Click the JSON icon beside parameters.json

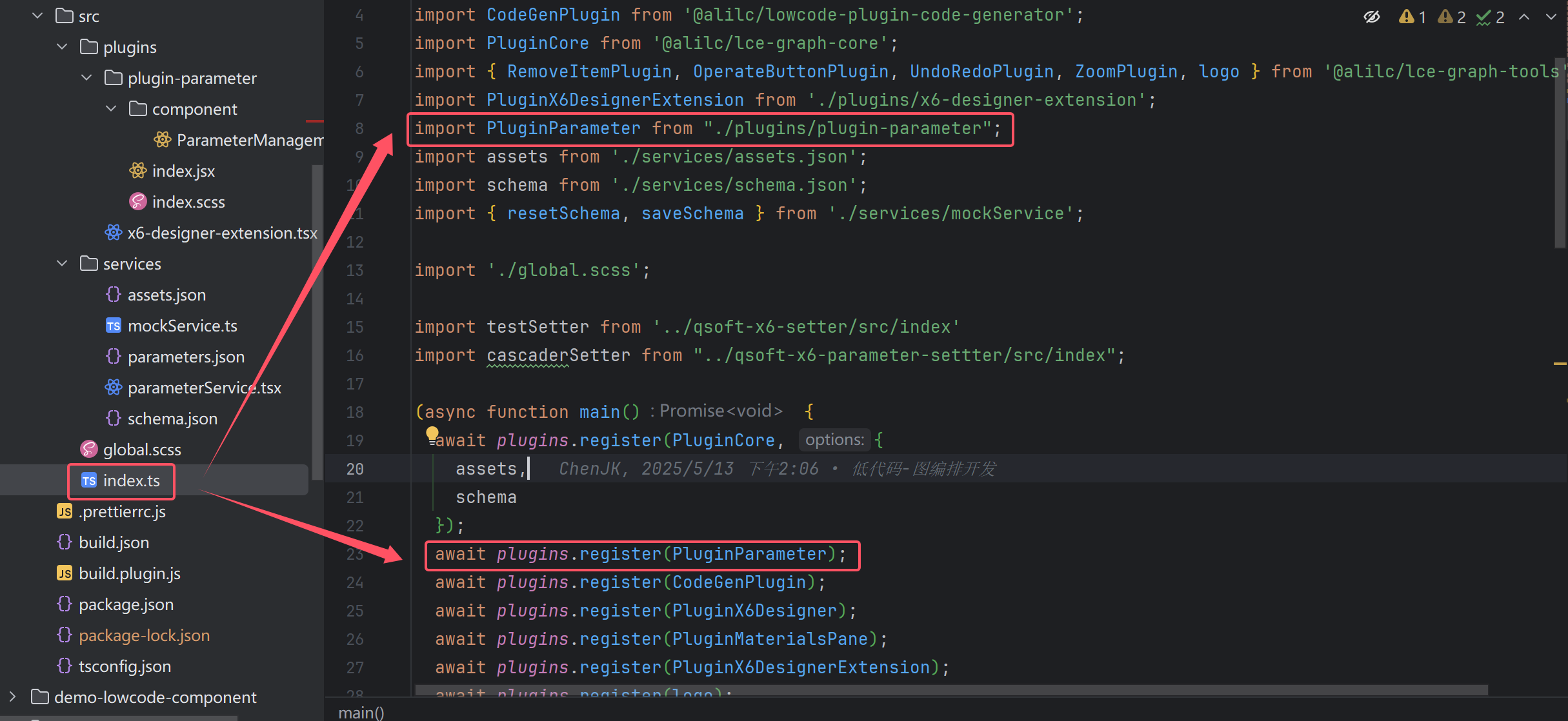click(114, 356)
